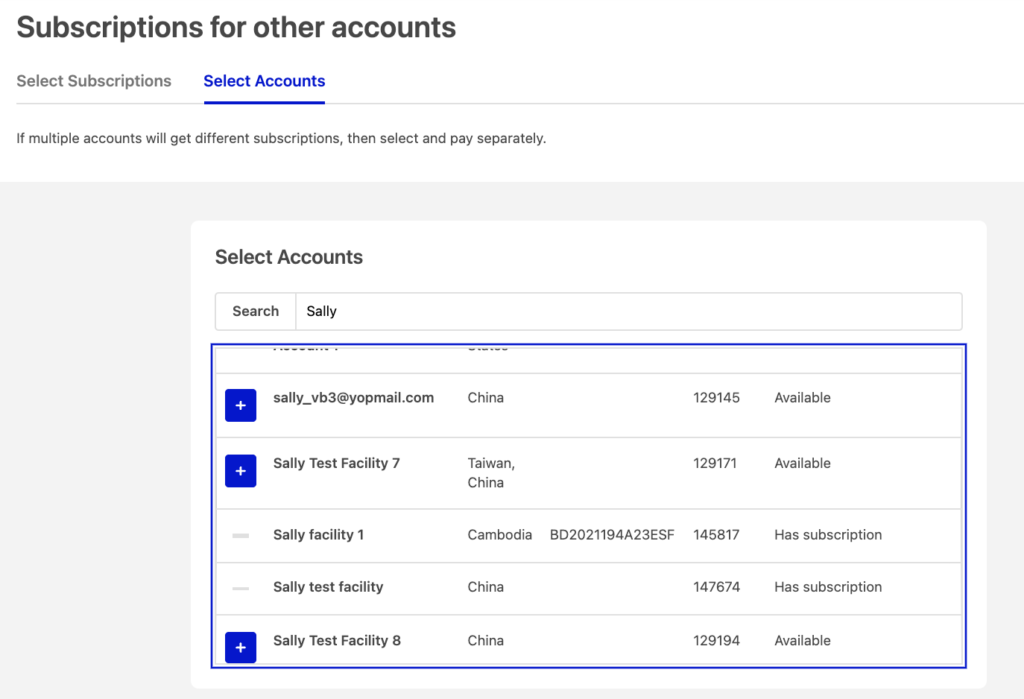This screenshot has width=1024, height=699.
Task: Add Sally Test Facility 7 with plus icon
Action: click(x=240, y=470)
